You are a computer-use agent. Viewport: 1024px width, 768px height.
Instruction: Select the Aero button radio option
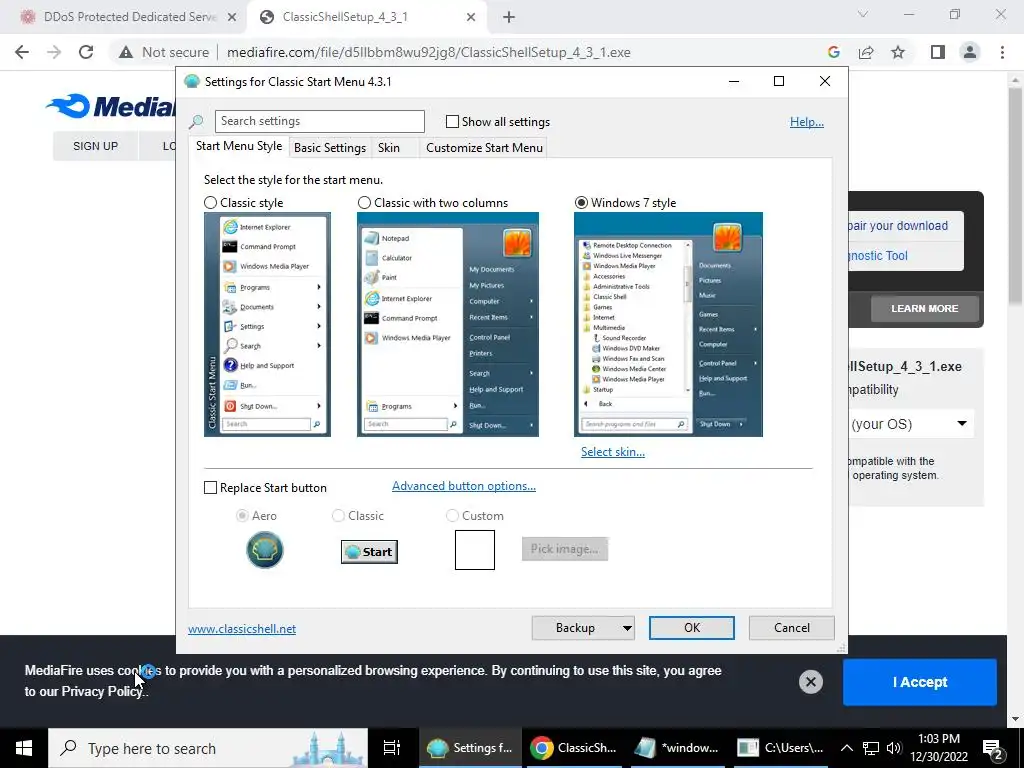coord(242,516)
